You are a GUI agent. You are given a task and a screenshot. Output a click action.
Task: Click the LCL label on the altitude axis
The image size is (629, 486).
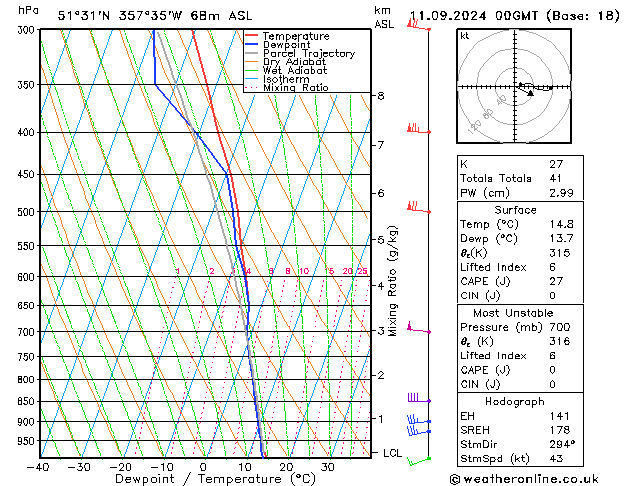(394, 453)
